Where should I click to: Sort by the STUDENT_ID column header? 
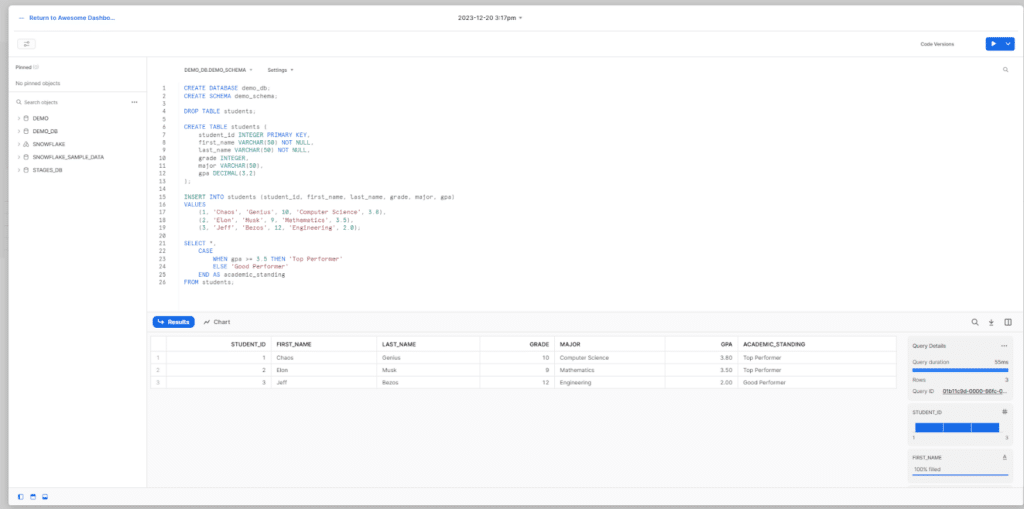[219, 344]
